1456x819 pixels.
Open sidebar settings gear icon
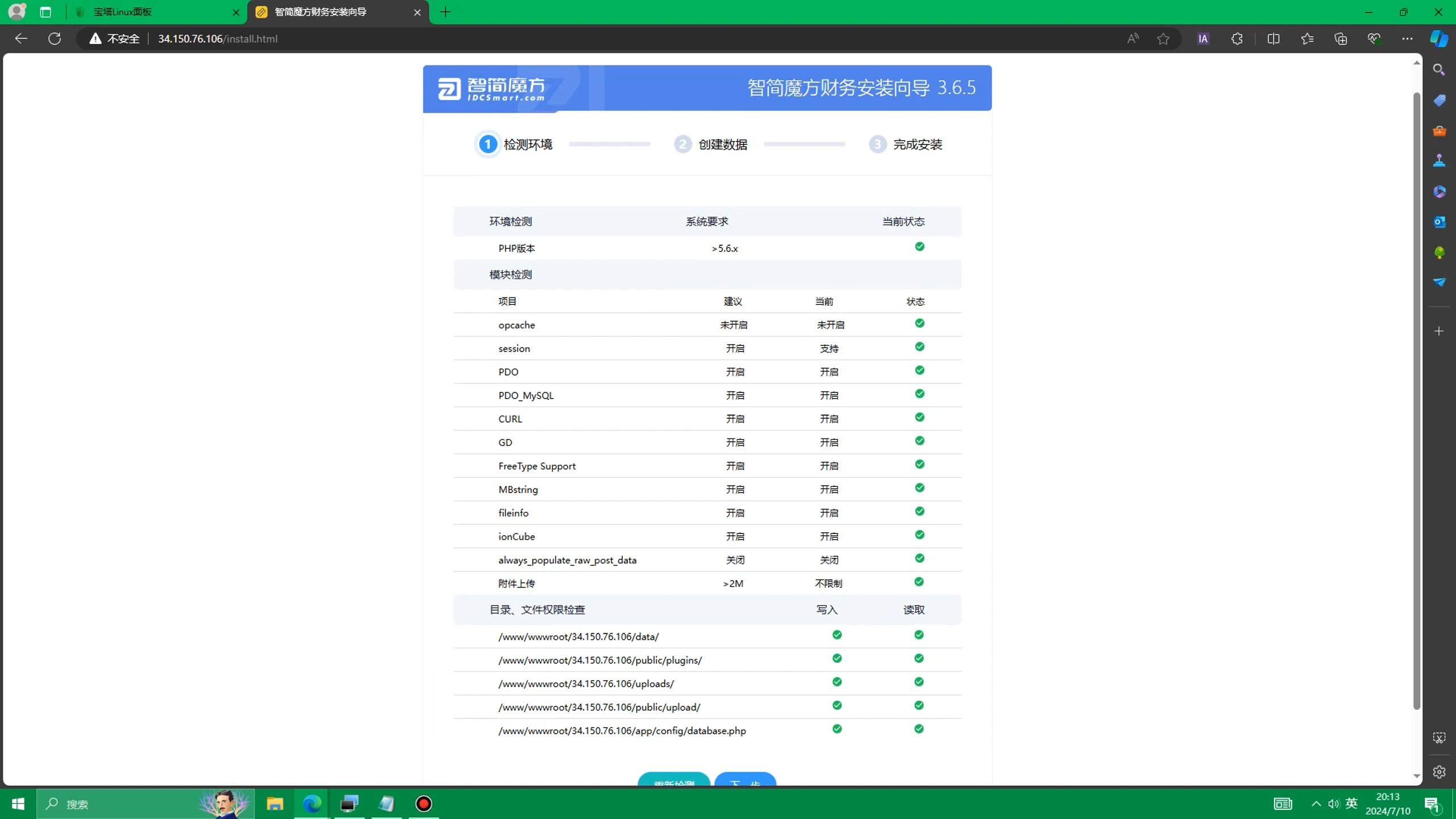(1439, 772)
